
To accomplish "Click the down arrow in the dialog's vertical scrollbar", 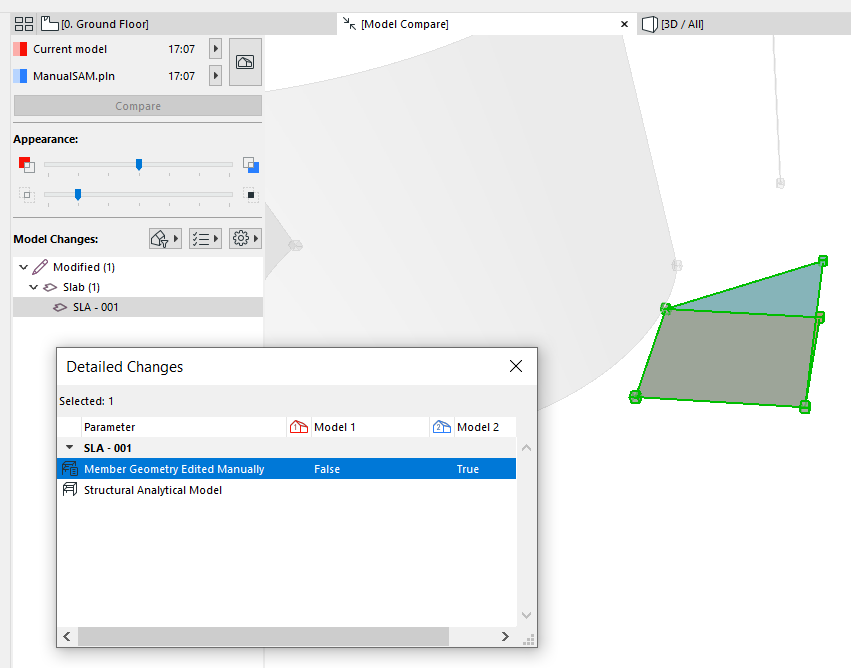I will click(526, 615).
